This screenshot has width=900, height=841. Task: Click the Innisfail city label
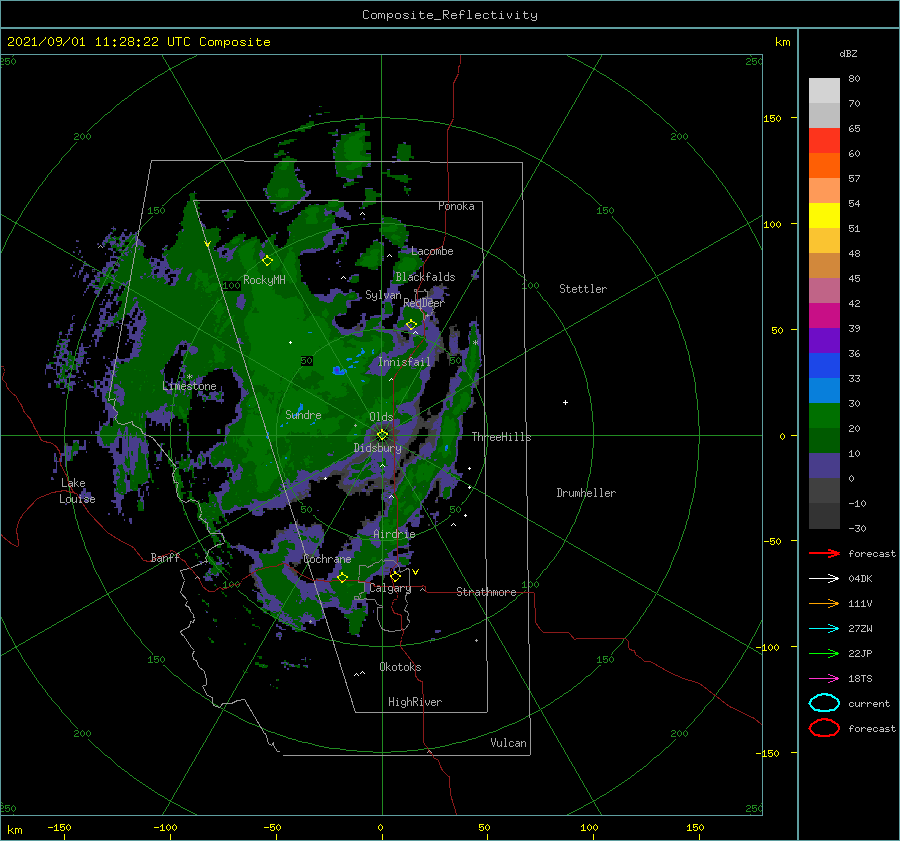coord(404,362)
